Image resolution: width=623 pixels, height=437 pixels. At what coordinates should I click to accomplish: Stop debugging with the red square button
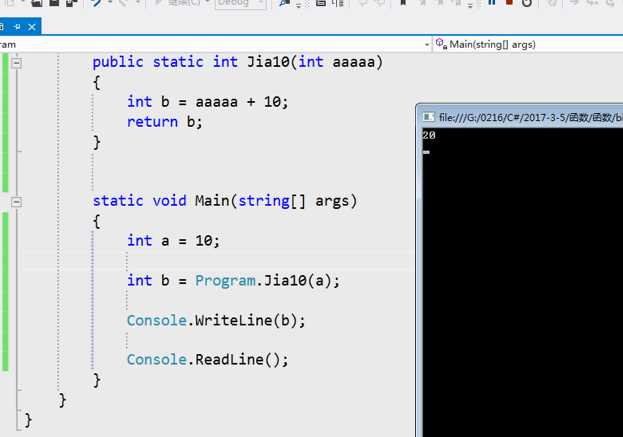(509, 3)
